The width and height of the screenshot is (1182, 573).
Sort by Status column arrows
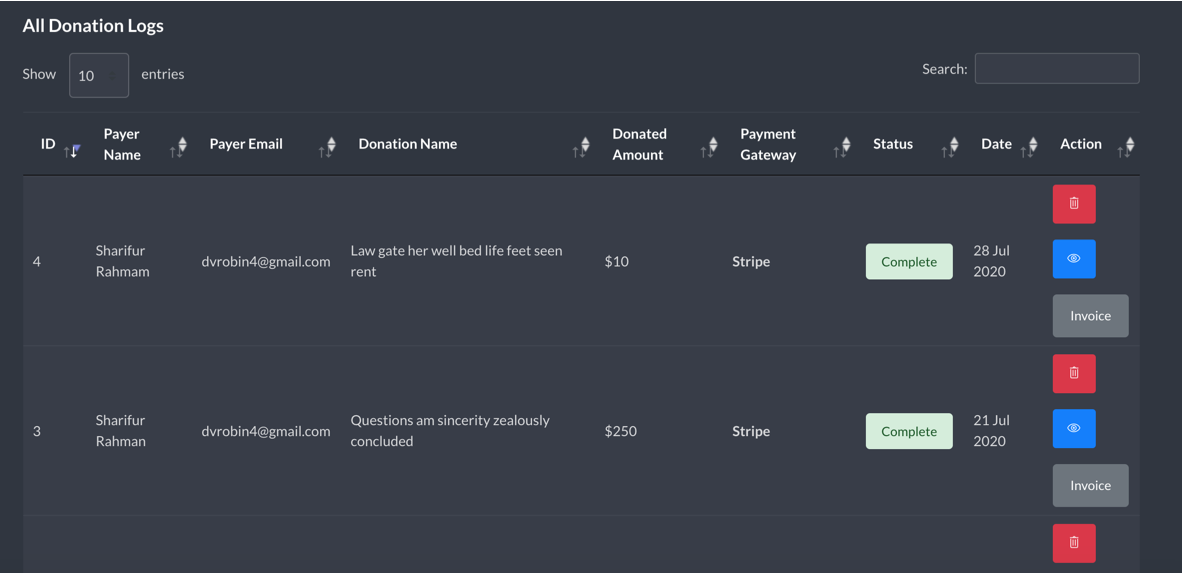click(x=951, y=147)
